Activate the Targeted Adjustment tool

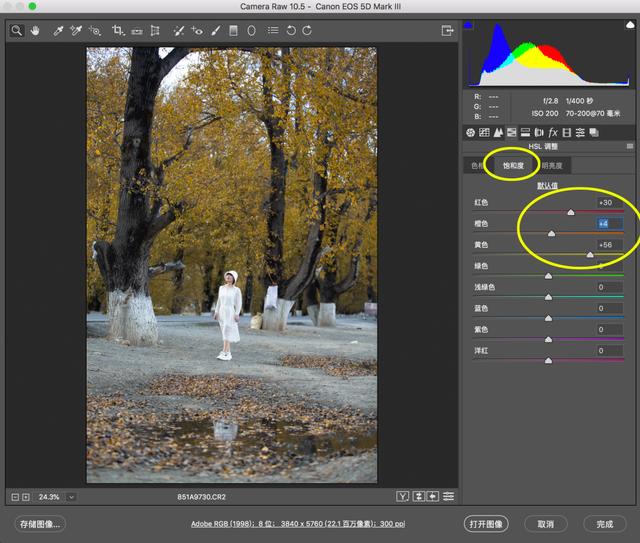(x=95, y=31)
